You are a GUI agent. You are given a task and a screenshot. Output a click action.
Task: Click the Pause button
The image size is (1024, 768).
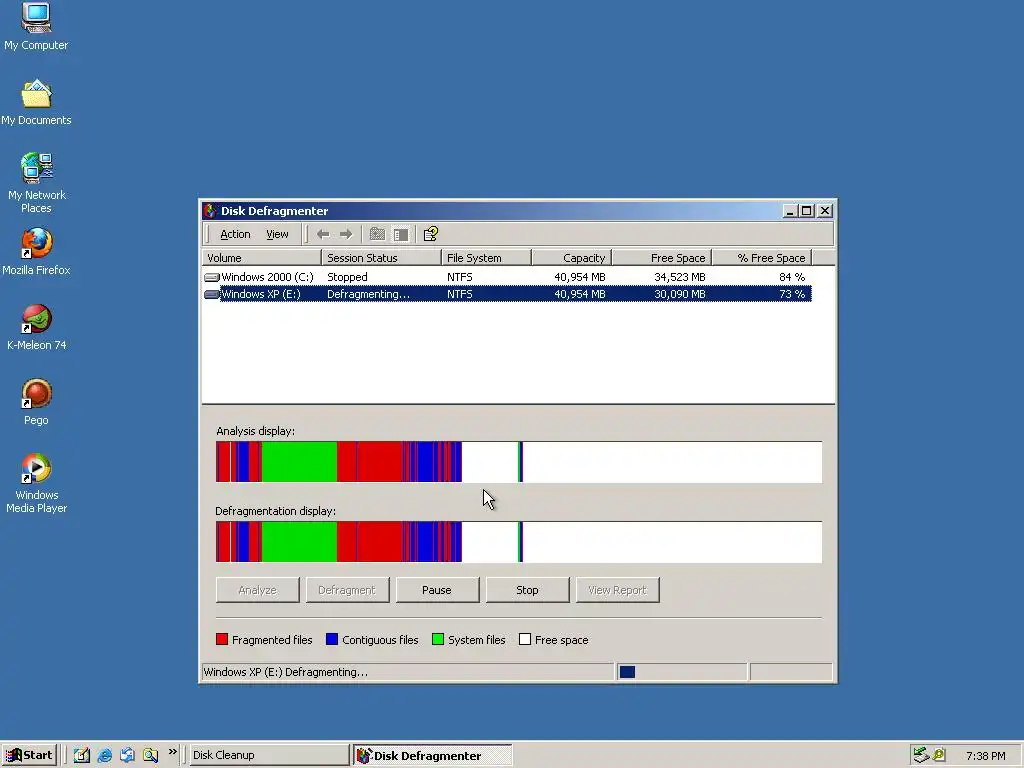pos(437,590)
